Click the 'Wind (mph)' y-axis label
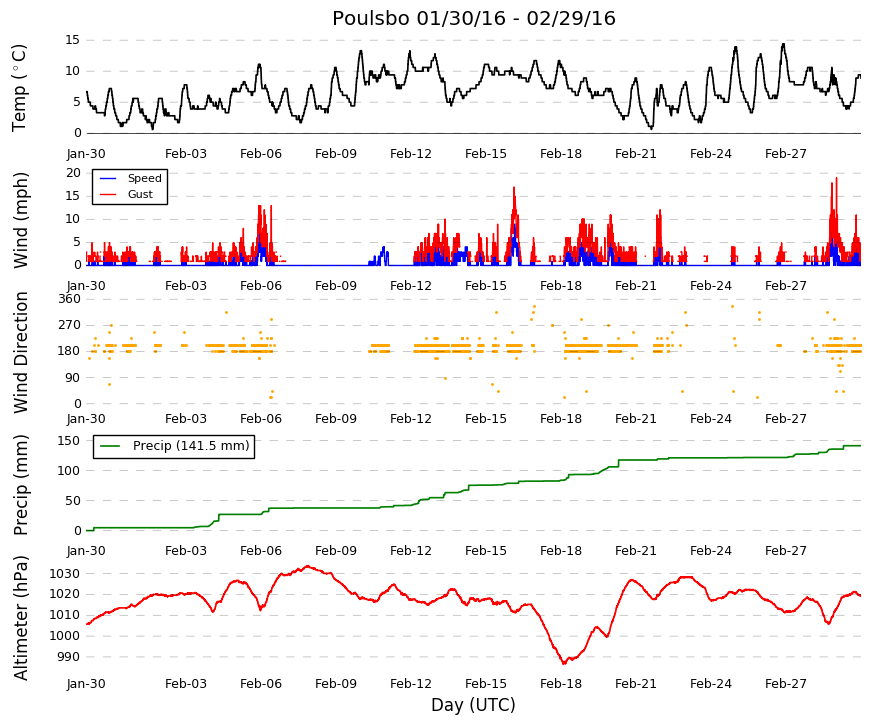The height and width of the screenshot is (725, 871). point(20,221)
